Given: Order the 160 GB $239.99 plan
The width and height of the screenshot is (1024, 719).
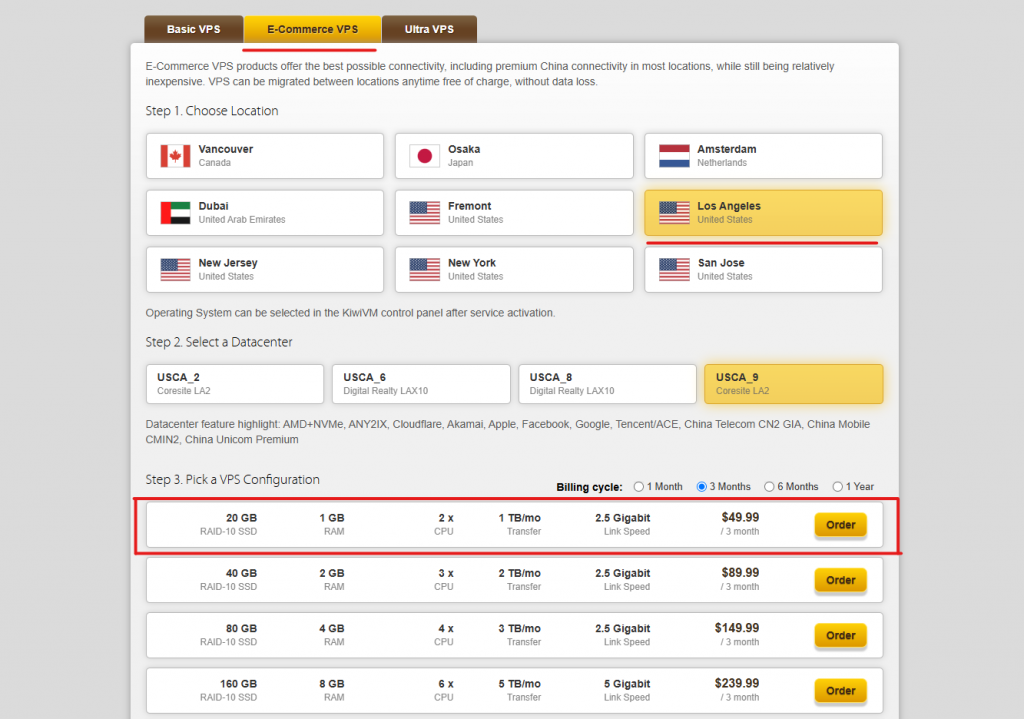Looking at the screenshot, I should point(840,690).
